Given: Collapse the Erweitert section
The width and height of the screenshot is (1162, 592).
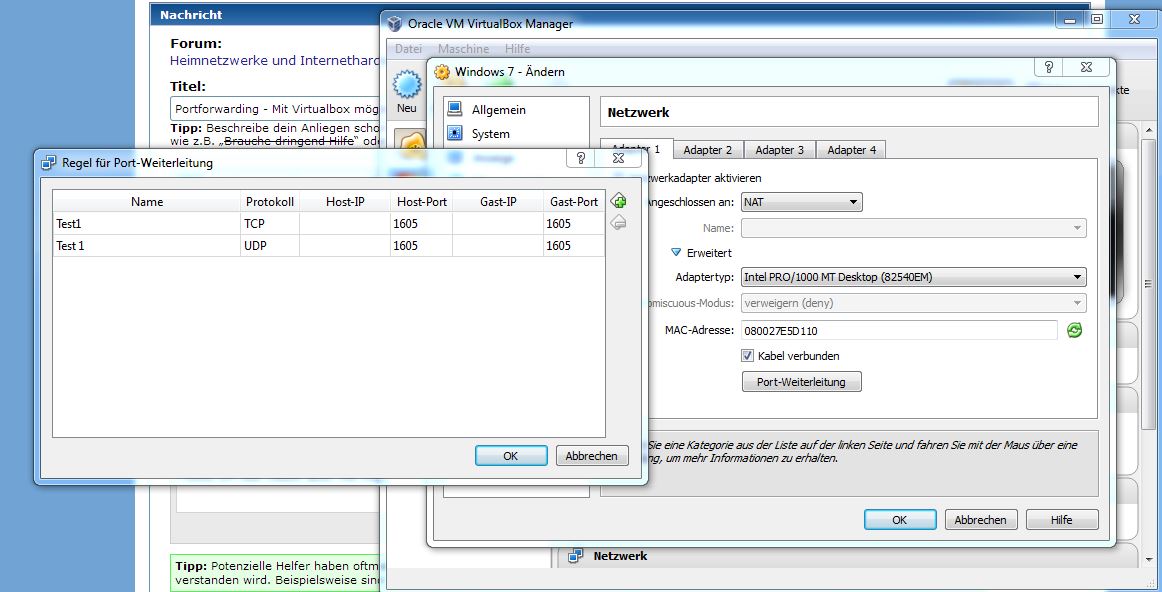Looking at the screenshot, I should (x=675, y=253).
